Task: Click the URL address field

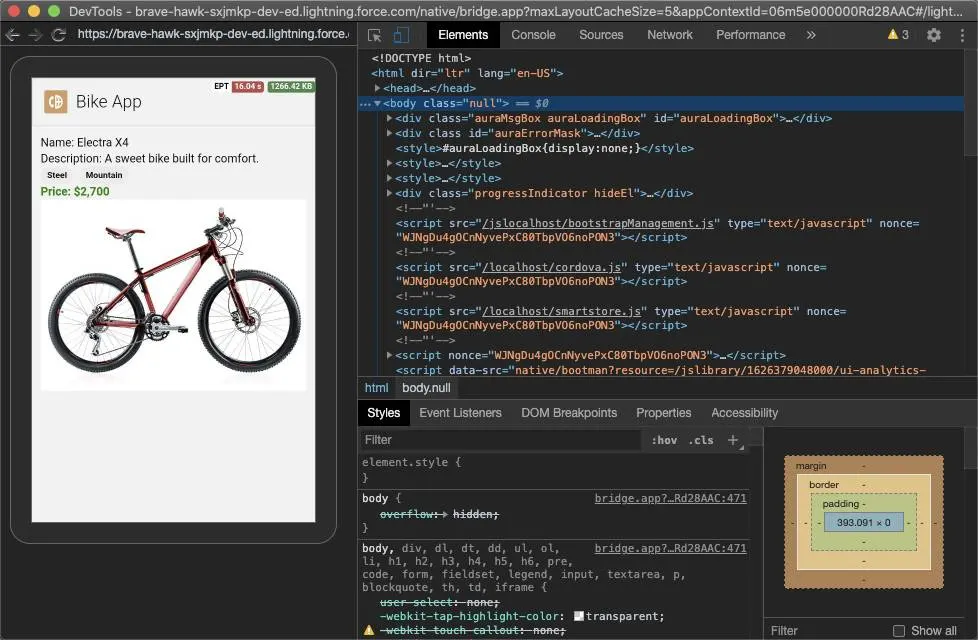Action: tap(213, 34)
